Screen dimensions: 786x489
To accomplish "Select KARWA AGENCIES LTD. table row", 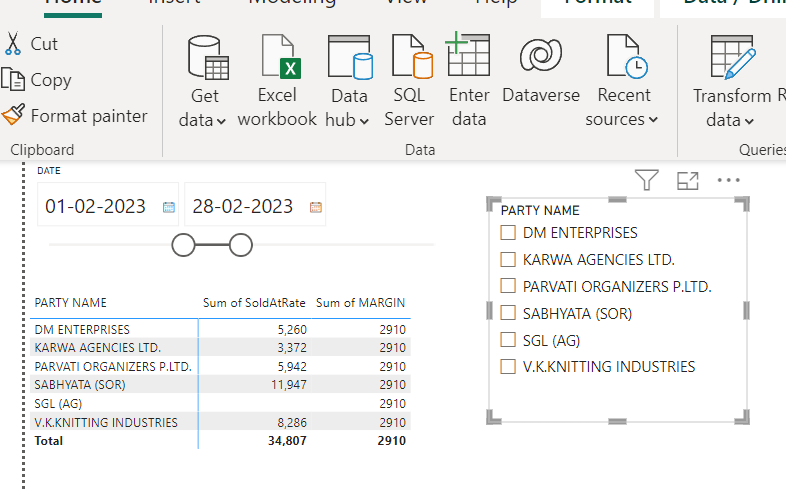I will click(221, 347).
